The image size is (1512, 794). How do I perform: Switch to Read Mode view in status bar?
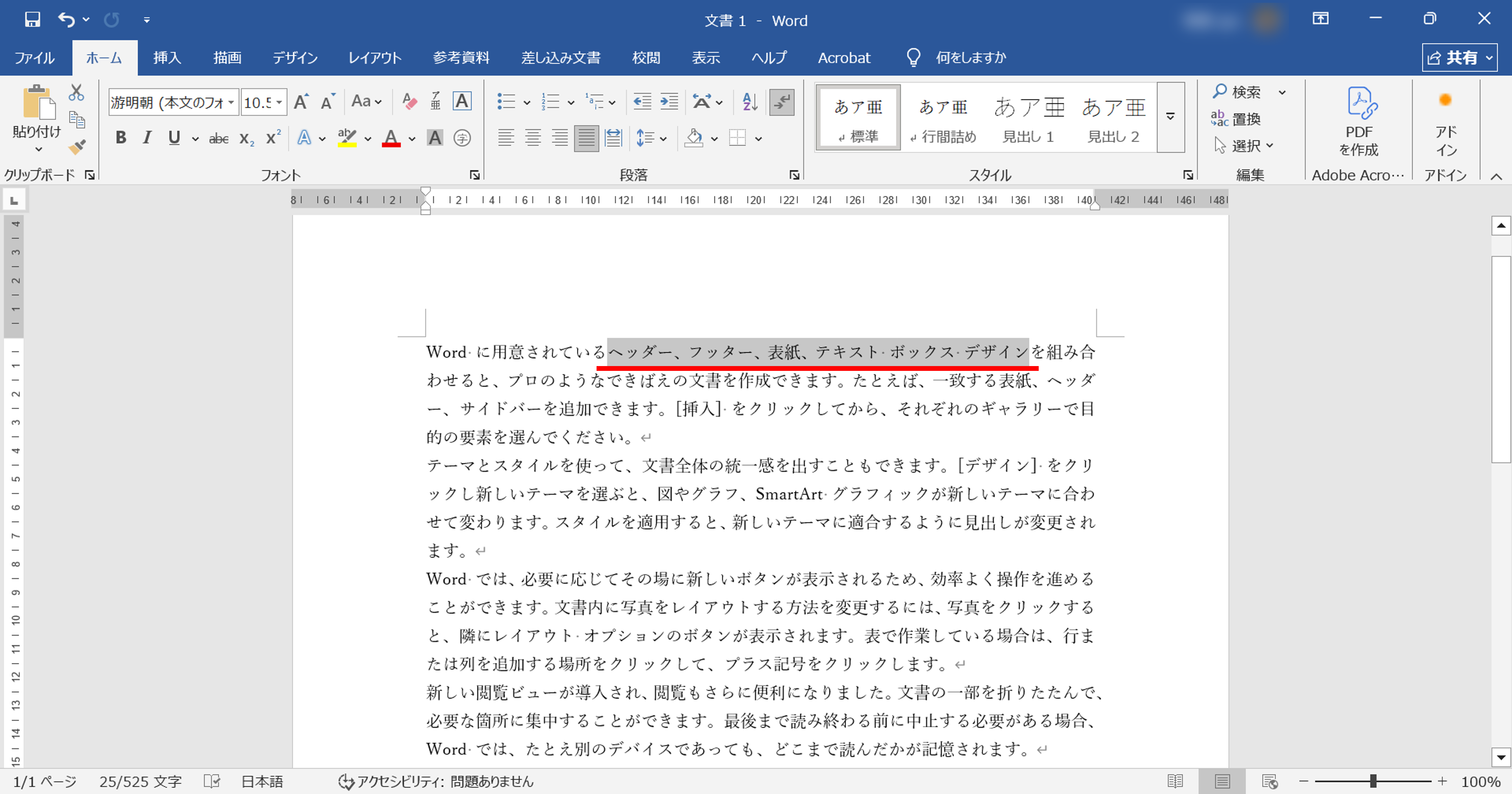click(x=1175, y=782)
